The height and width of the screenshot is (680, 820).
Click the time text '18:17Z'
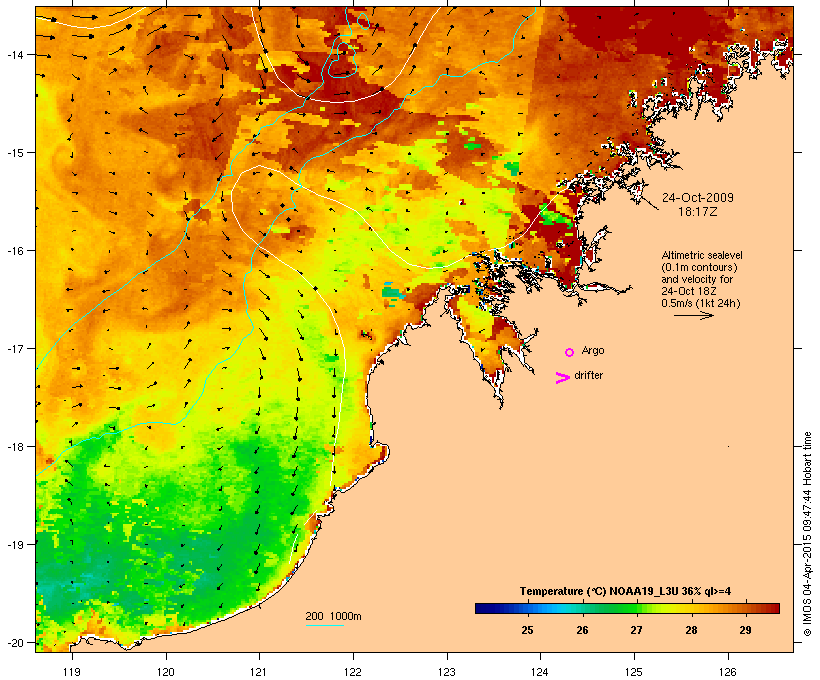coord(698,212)
